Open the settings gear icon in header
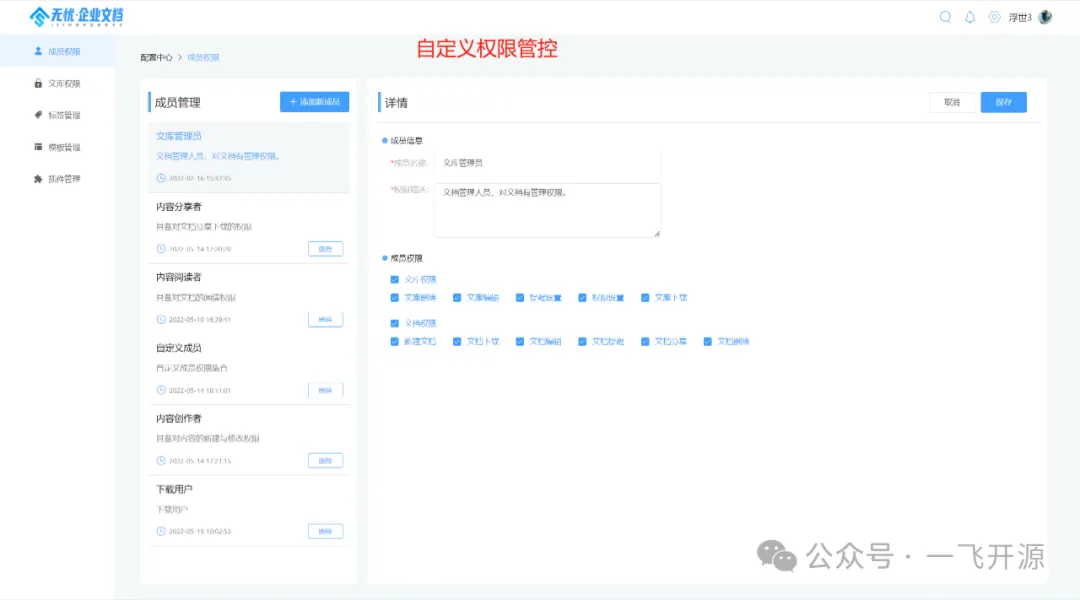Image resolution: width=1080 pixels, height=600 pixels. pos(994,17)
